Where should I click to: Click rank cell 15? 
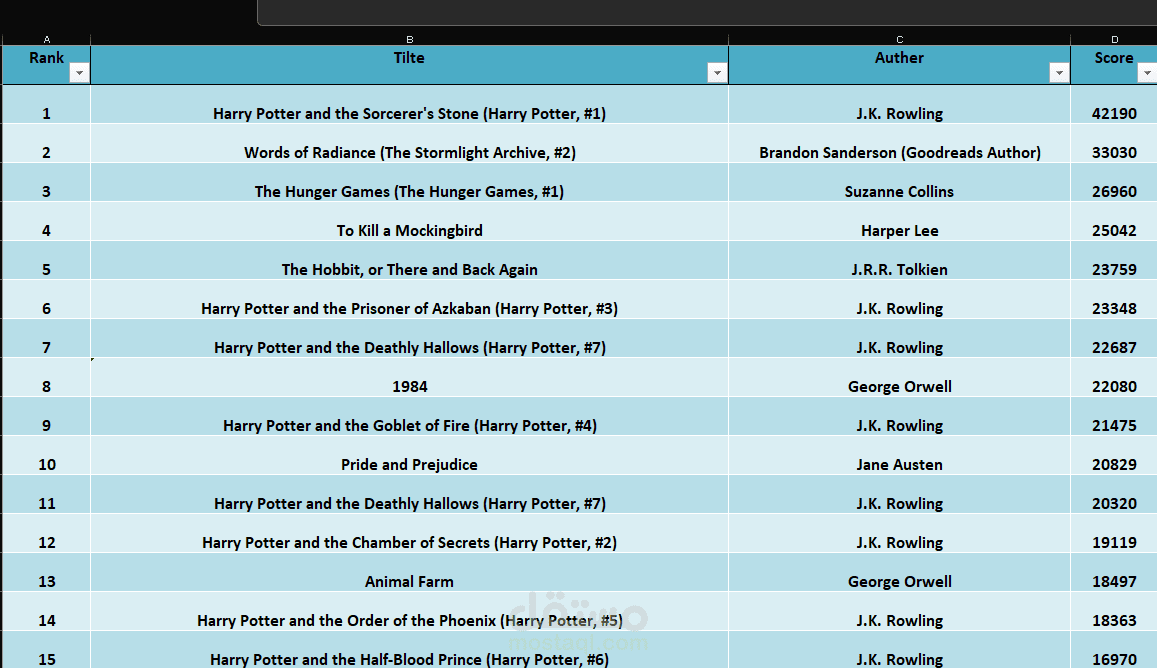(46, 651)
